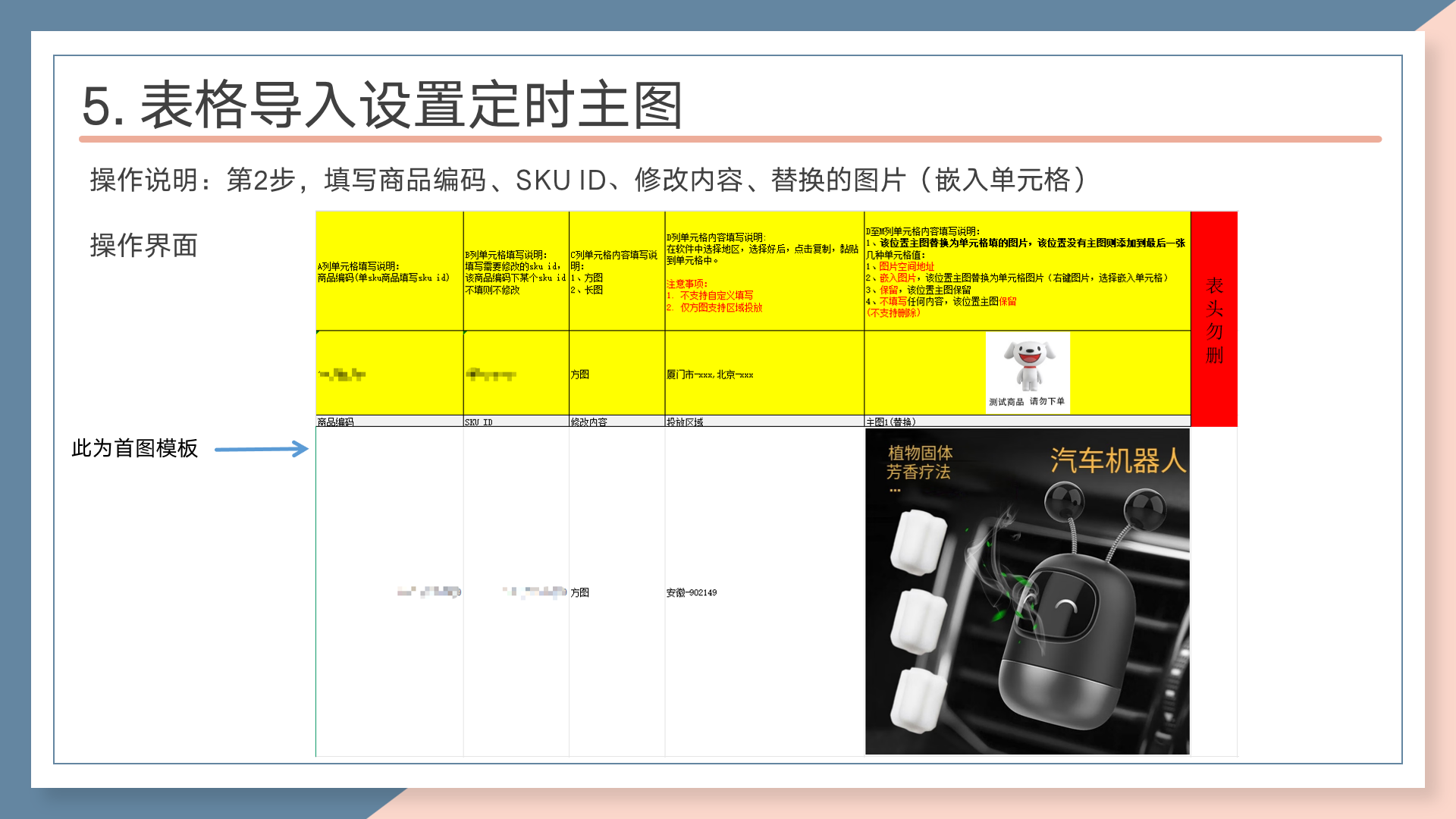Click the '此为首图模板' label
The height and width of the screenshot is (819, 1456).
(134, 448)
